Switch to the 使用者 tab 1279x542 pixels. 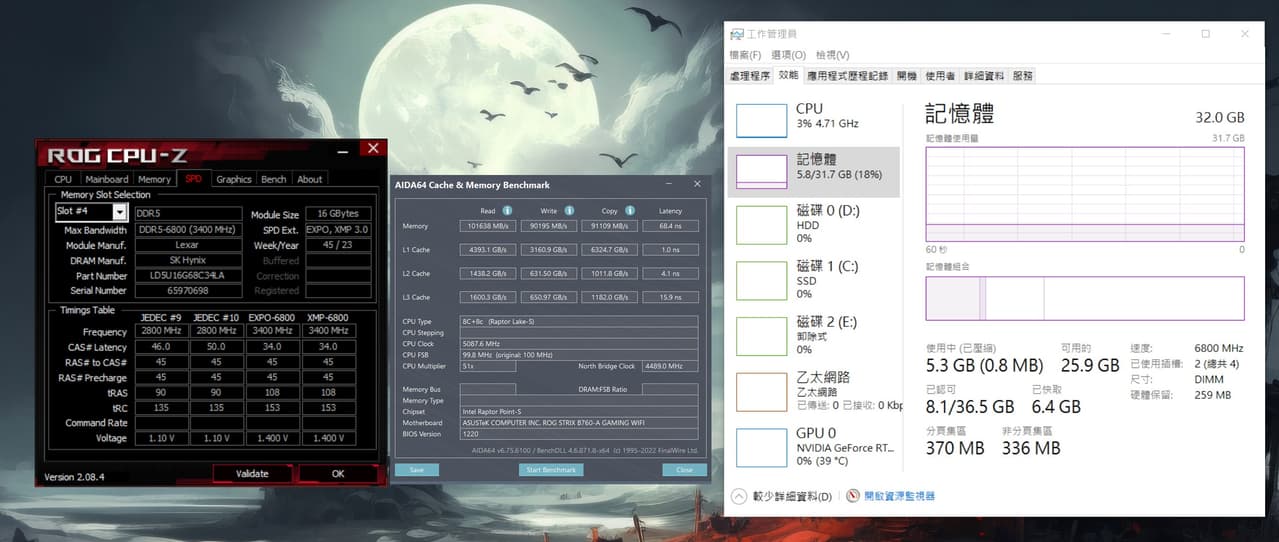point(939,76)
